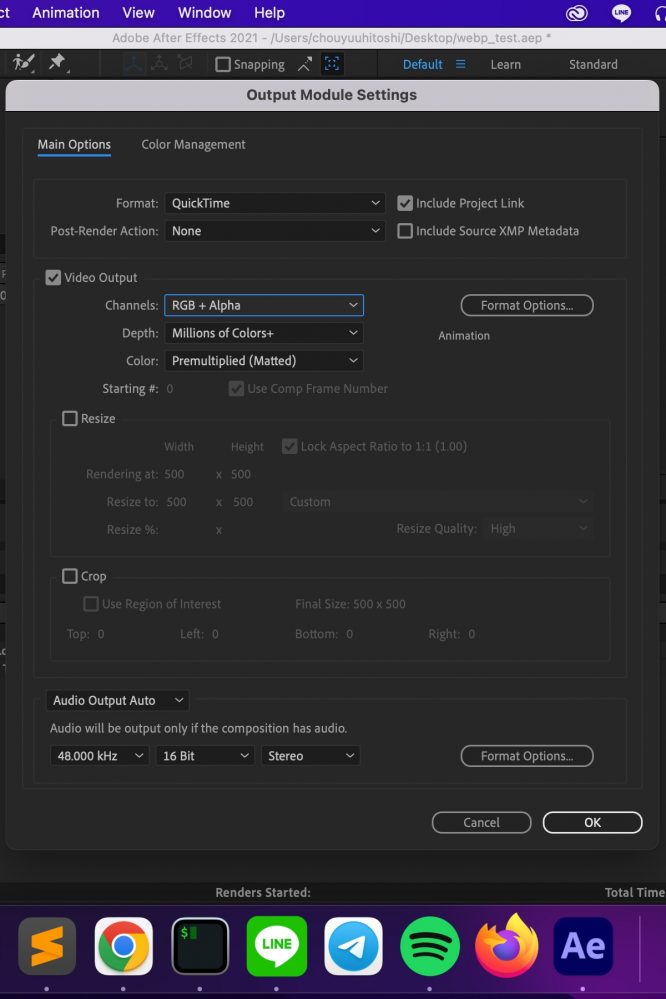Screen dimensions: 666x999
Task: Launch Google Chrome from the dock
Action: [124, 945]
